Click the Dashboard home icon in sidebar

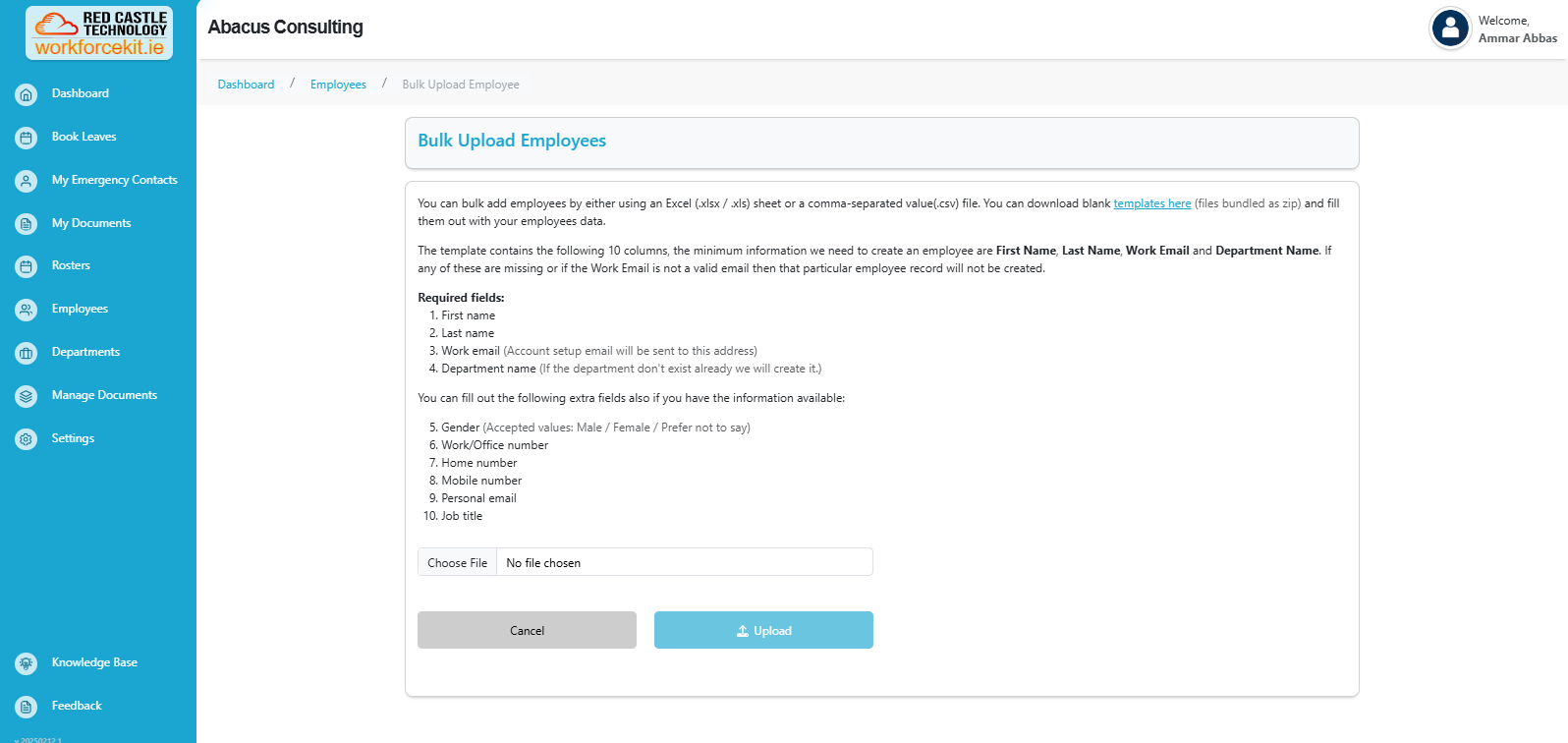click(27, 94)
